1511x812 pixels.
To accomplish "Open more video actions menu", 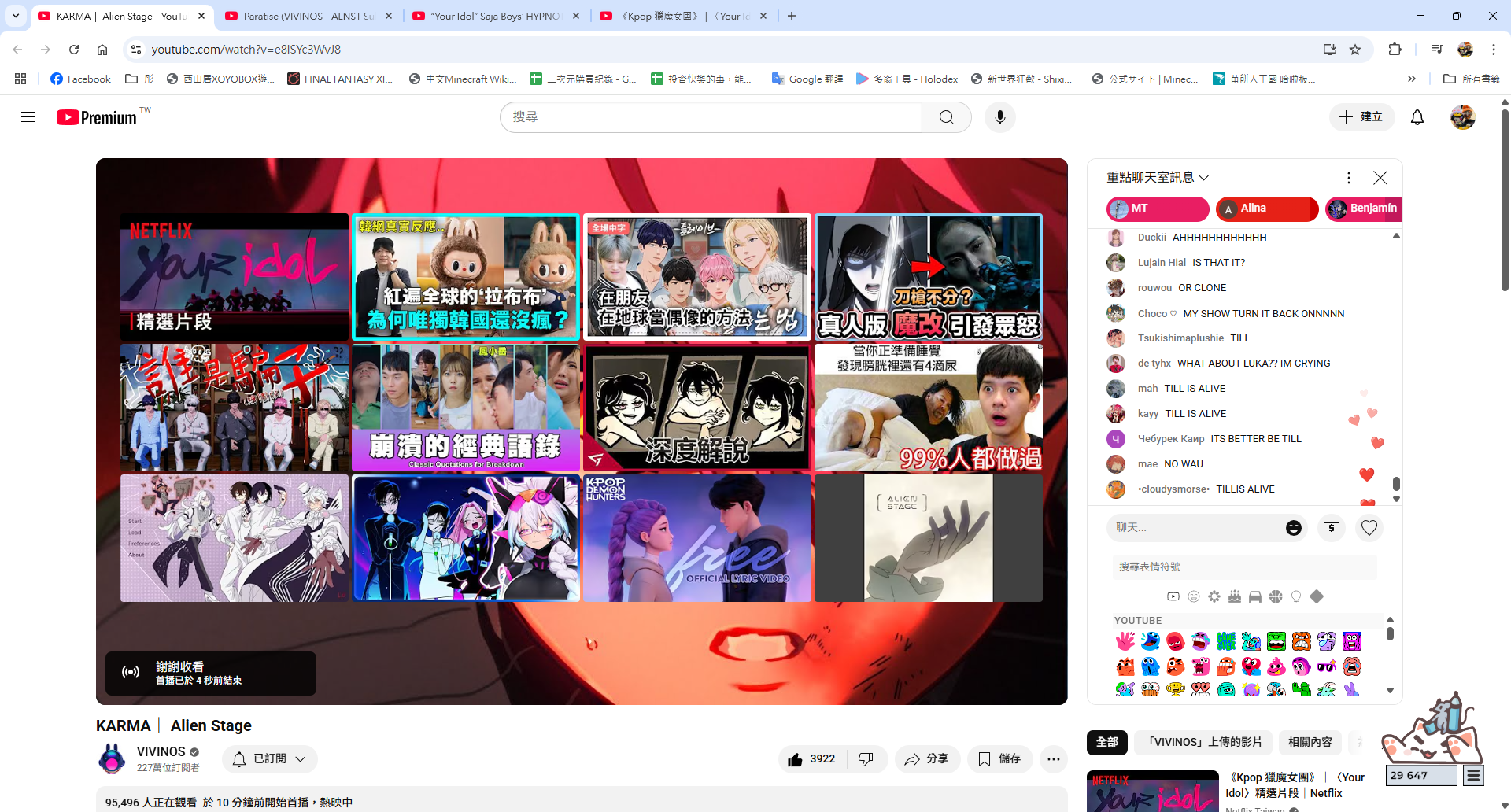I will tap(1054, 759).
